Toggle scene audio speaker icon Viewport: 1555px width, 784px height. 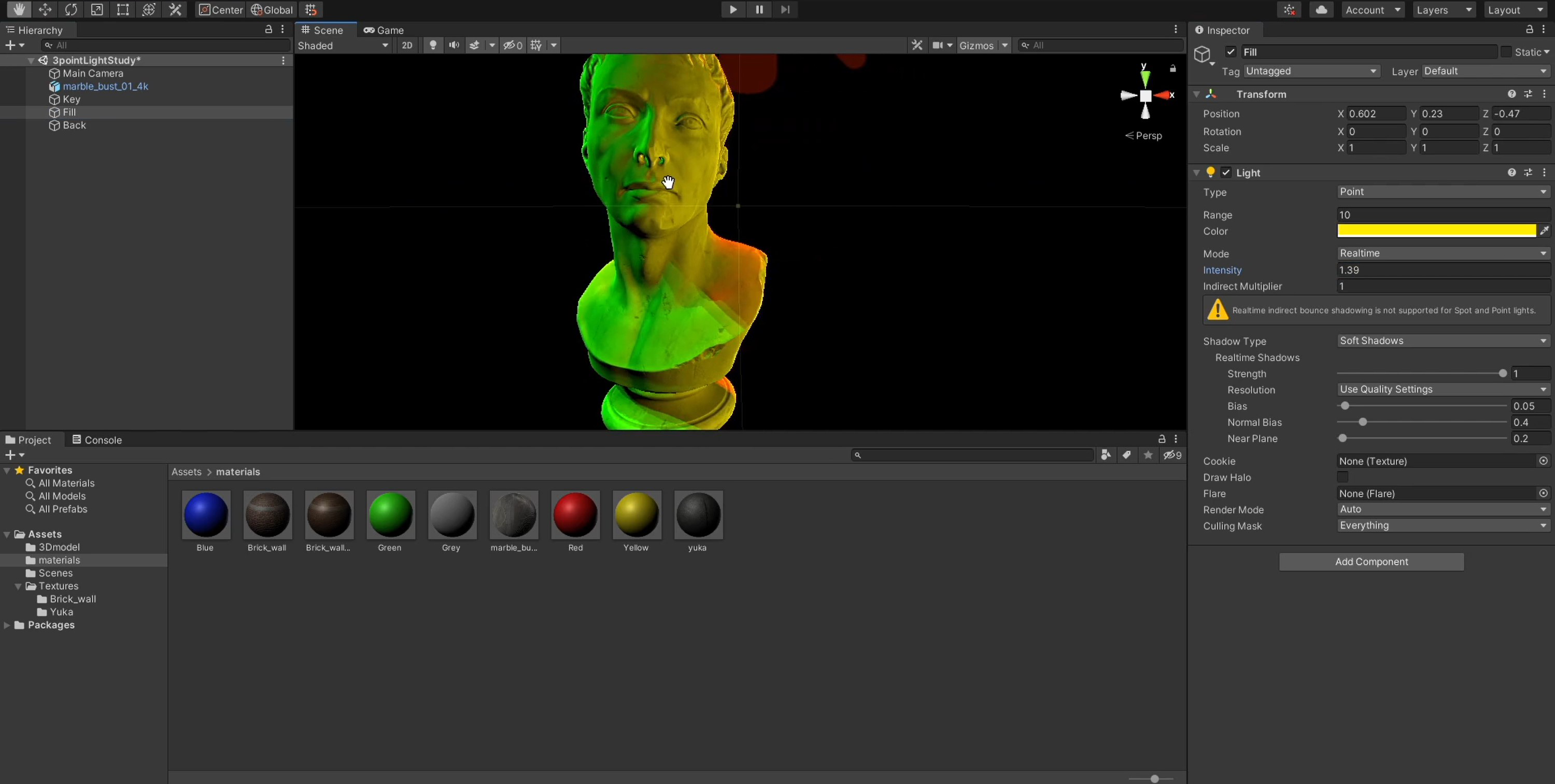pos(454,45)
